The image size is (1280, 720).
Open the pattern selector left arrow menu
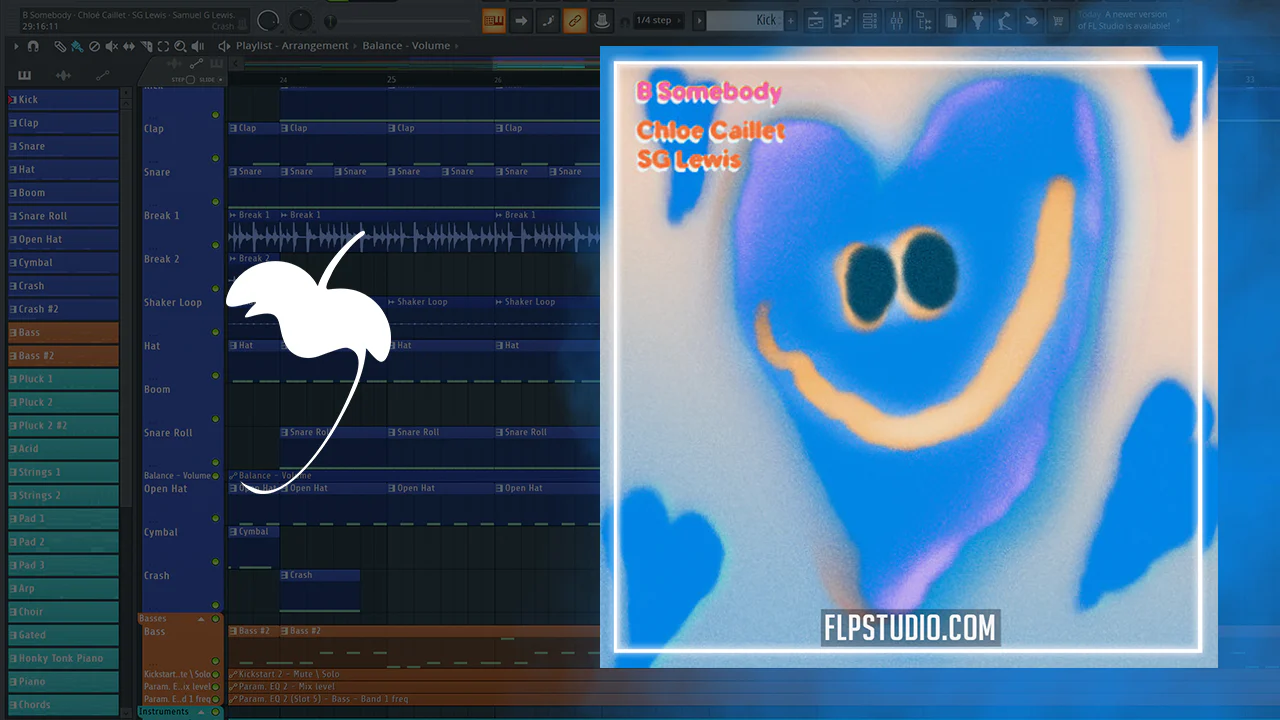[698, 20]
